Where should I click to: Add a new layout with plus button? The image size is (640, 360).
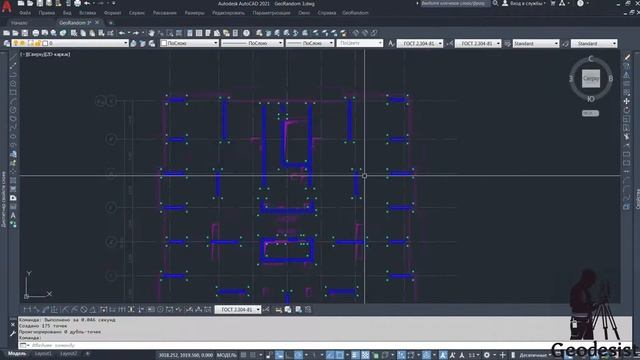(87, 354)
